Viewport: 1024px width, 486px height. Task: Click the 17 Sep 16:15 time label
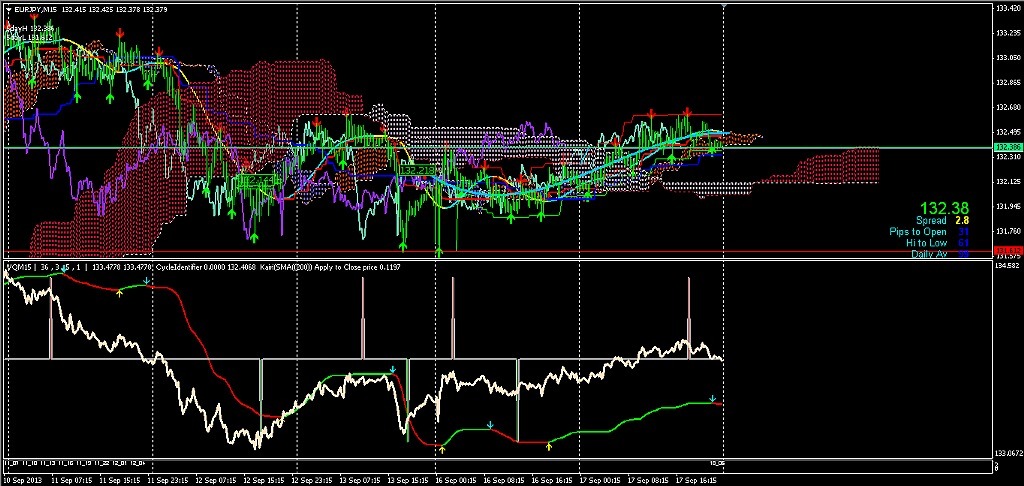(694, 479)
